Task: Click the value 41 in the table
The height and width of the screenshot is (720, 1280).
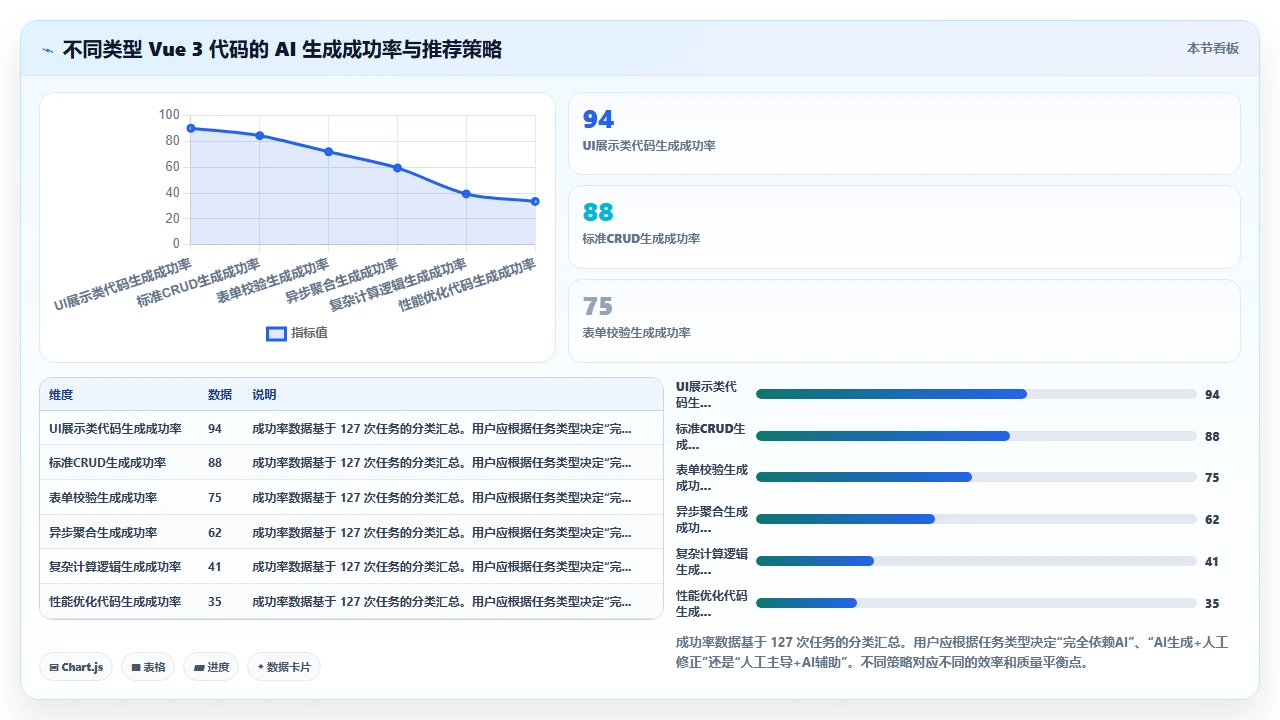Action: coord(215,567)
